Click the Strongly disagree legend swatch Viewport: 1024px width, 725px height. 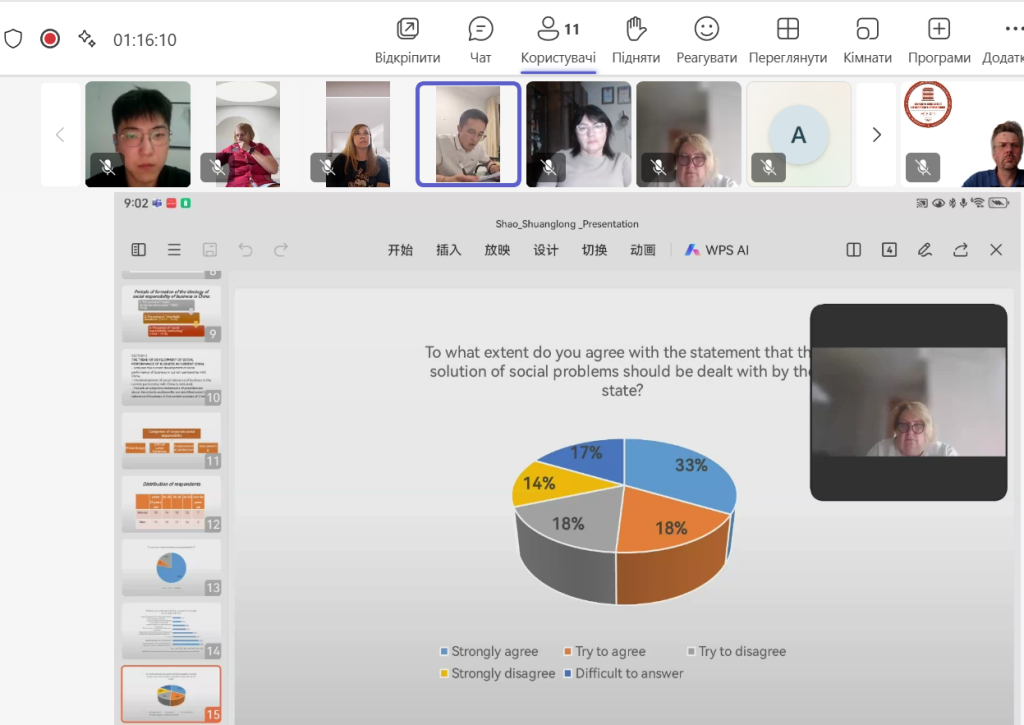(x=444, y=673)
